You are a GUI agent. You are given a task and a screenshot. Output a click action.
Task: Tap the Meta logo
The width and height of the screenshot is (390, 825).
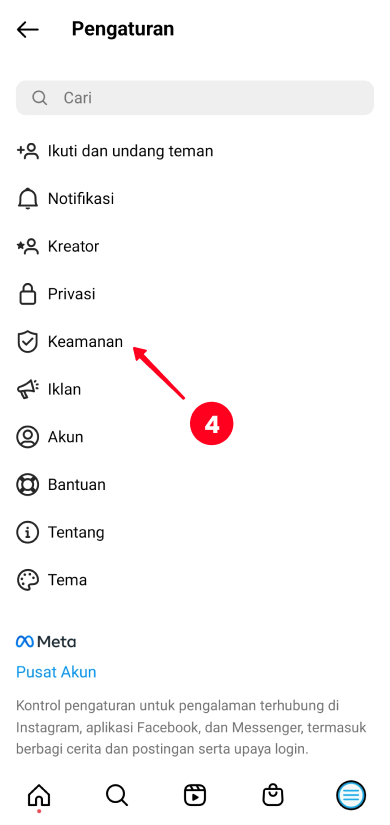pyautogui.click(x=46, y=642)
